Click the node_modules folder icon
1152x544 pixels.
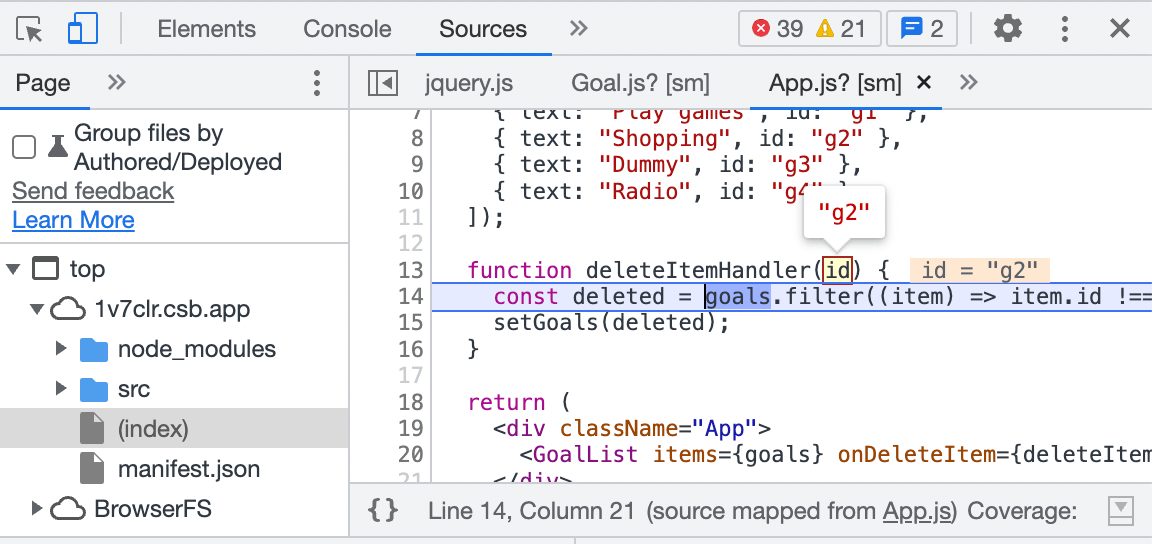tap(94, 349)
